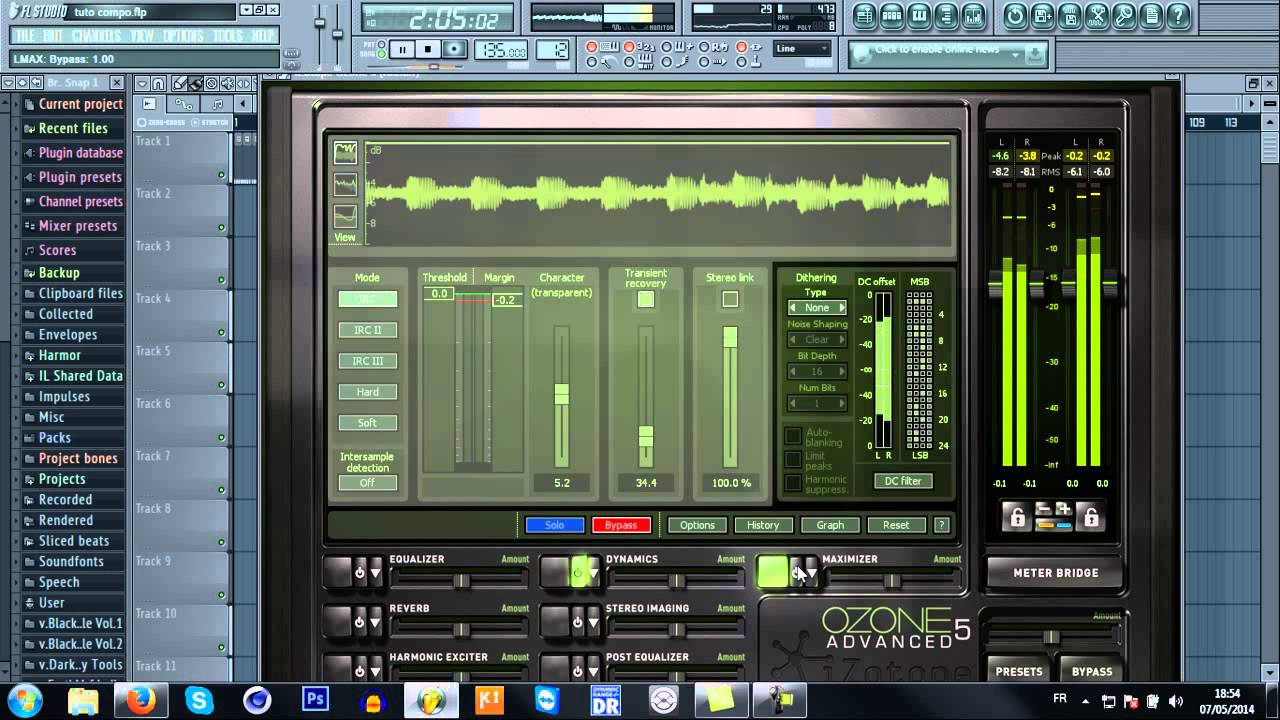This screenshot has height=720, width=1280.
Task: Open the Maximizer module preset dropdown arrow
Action: [x=811, y=572]
